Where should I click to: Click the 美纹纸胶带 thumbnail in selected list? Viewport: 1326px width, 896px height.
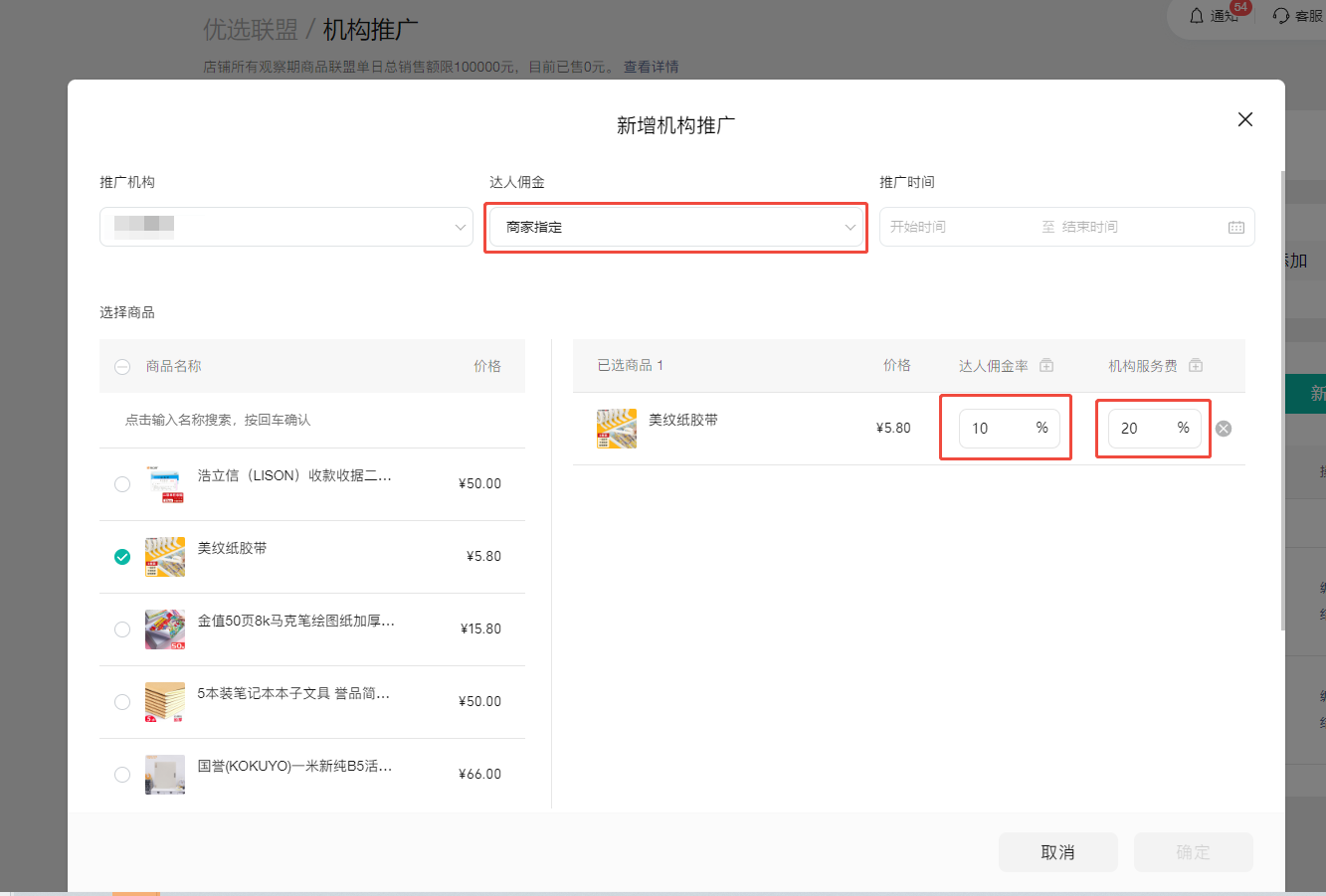coord(617,429)
